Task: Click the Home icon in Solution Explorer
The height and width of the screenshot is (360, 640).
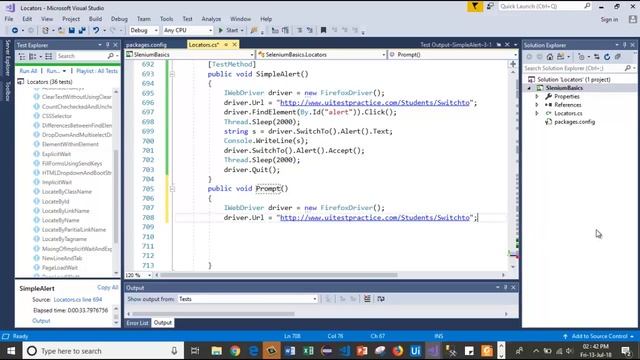Action: click(550, 57)
